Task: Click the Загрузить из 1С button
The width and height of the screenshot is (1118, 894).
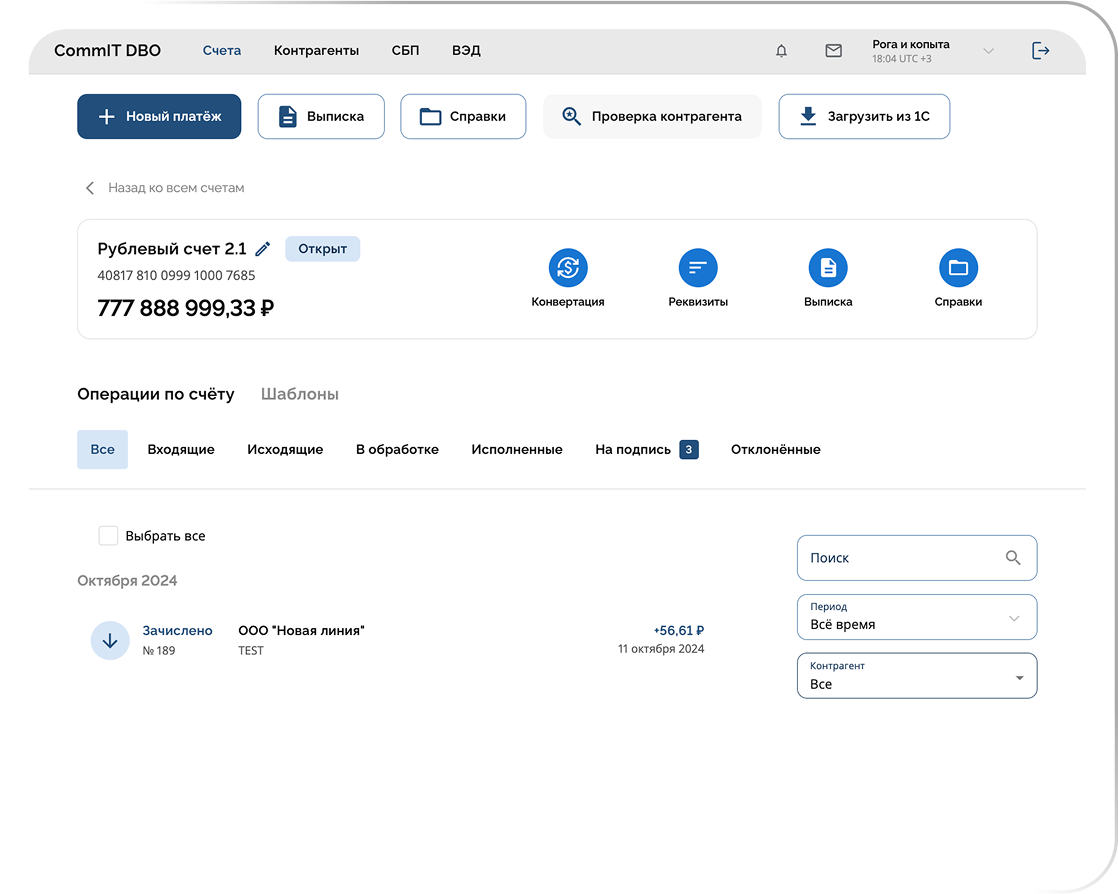Action: [864, 117]
